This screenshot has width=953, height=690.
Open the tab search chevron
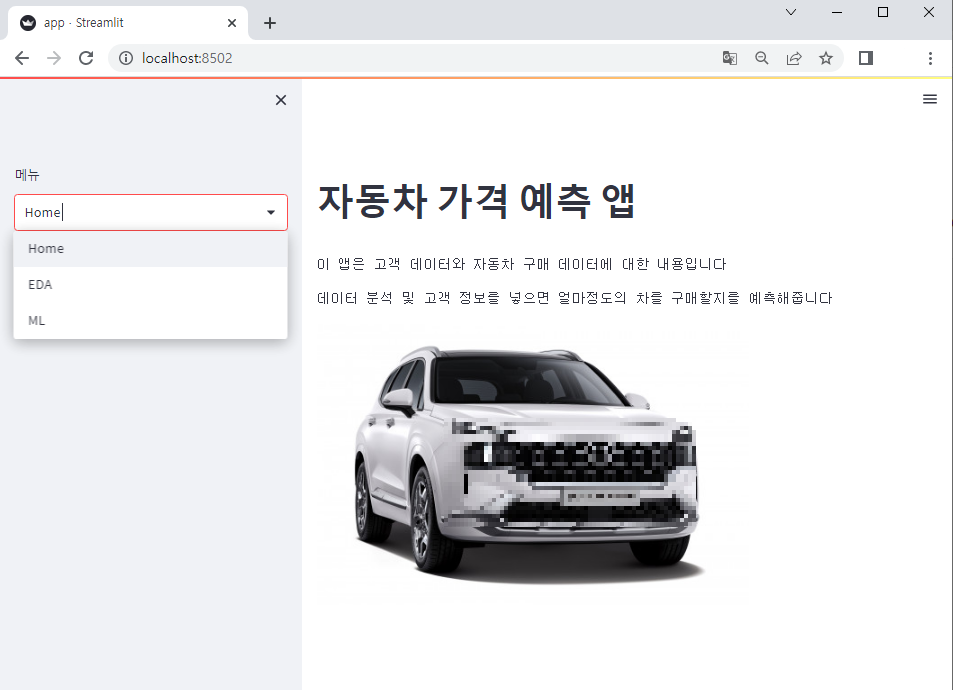click(x=791, y=12)
